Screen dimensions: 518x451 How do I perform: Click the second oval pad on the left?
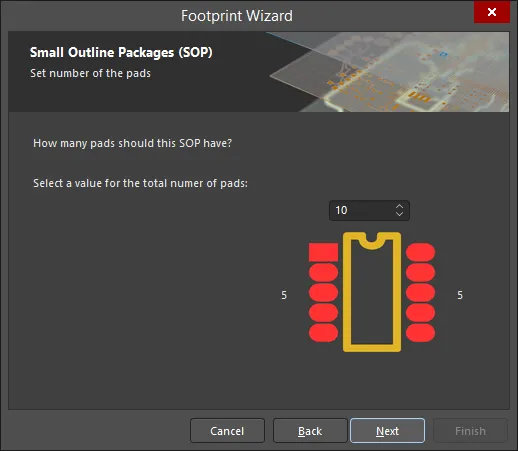pos(323,272)
